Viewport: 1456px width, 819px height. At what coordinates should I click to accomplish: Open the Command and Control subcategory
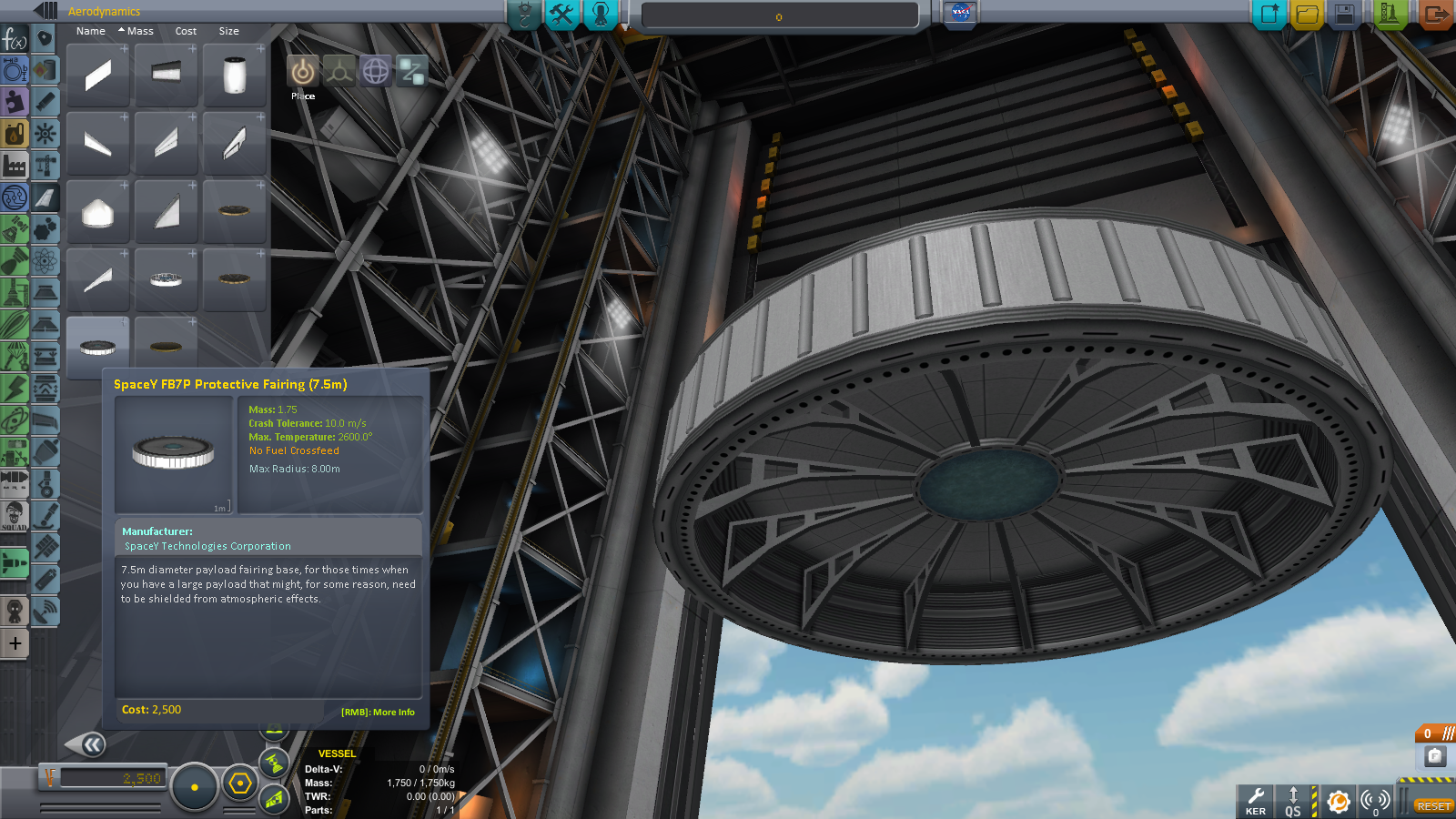coord(45,134)
